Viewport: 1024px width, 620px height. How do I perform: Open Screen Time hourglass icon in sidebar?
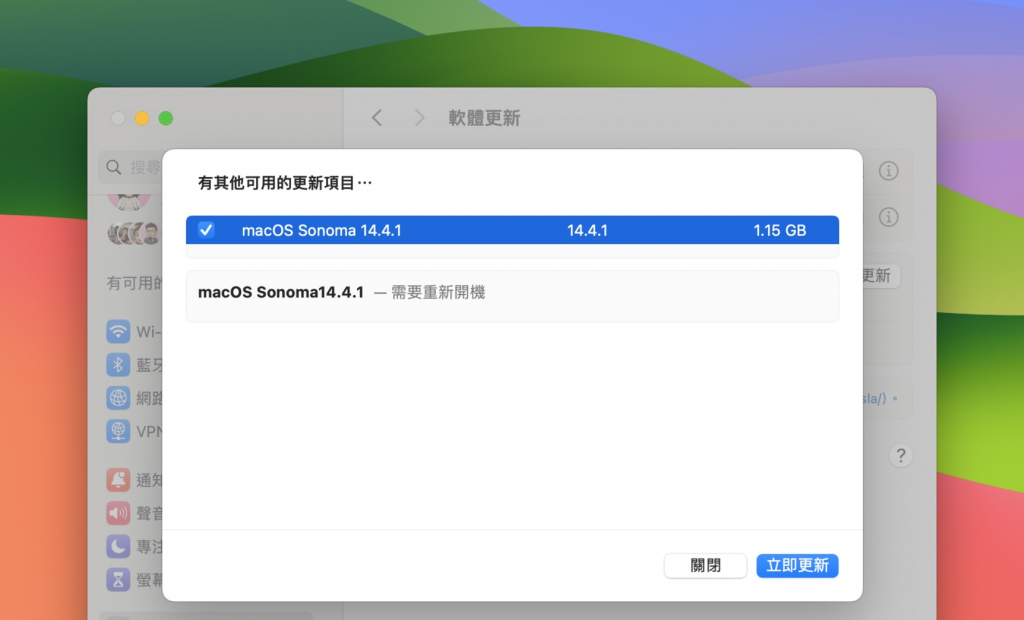pyautogui.click(x=118, y=579)
